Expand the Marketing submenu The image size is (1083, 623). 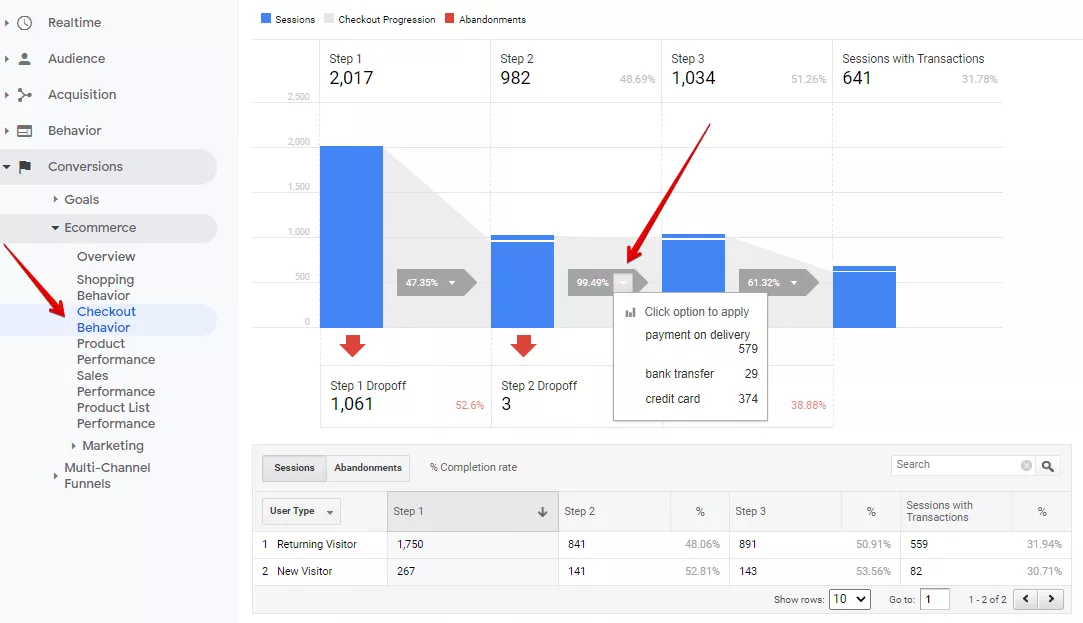[x=73, y=445]
